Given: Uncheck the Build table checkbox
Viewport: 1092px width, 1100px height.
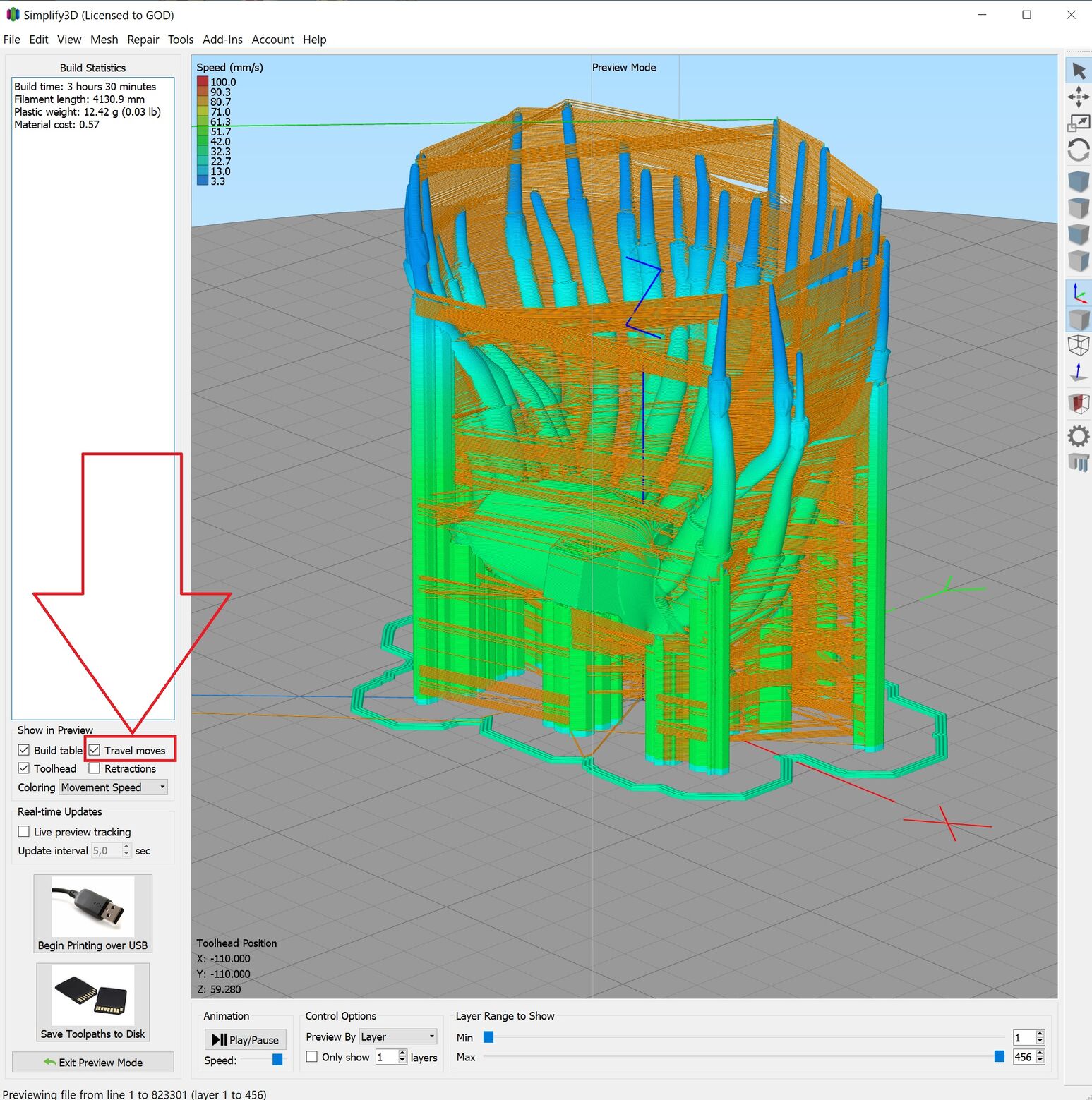Looking at the screenshot, I should 24,750.
